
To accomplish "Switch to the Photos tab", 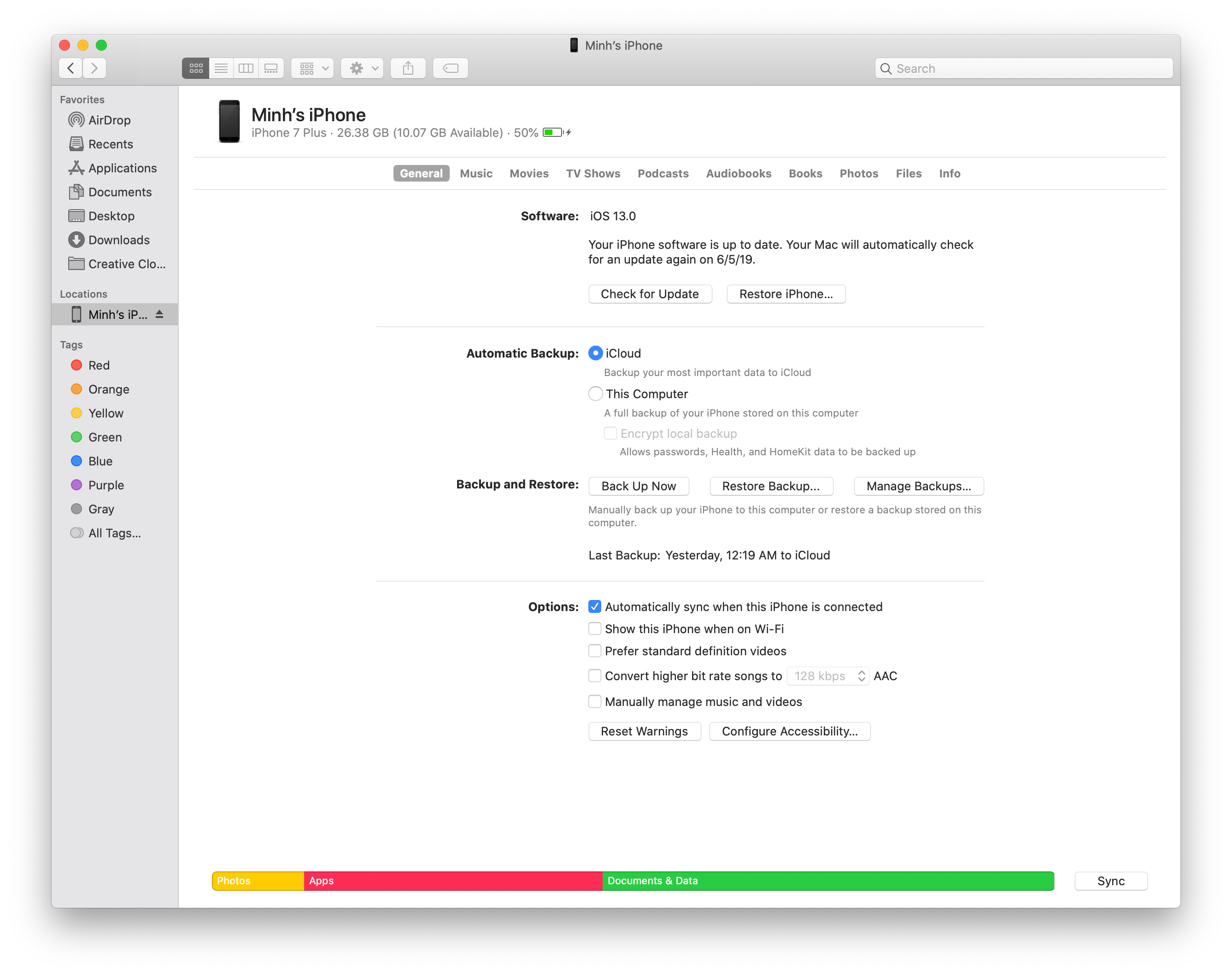I will [x=858, y=174].
